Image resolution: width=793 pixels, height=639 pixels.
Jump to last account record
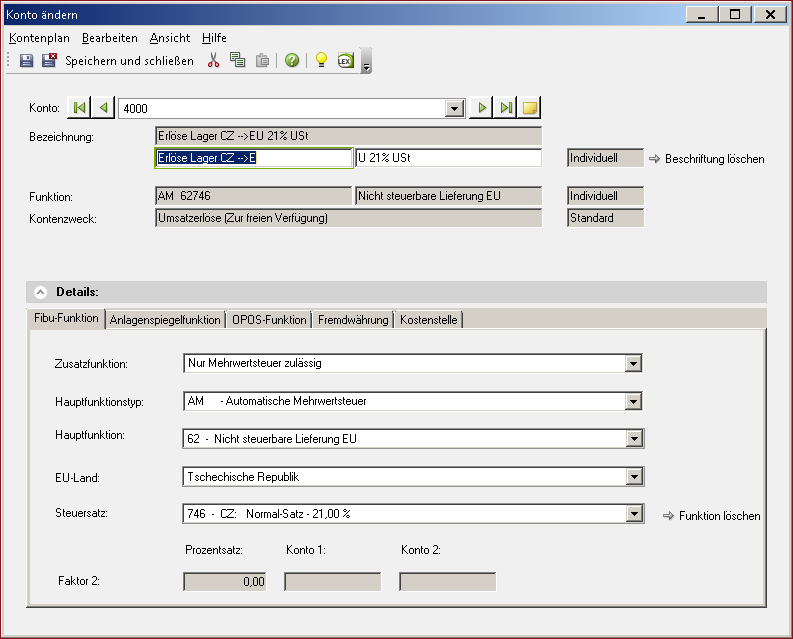505,107
